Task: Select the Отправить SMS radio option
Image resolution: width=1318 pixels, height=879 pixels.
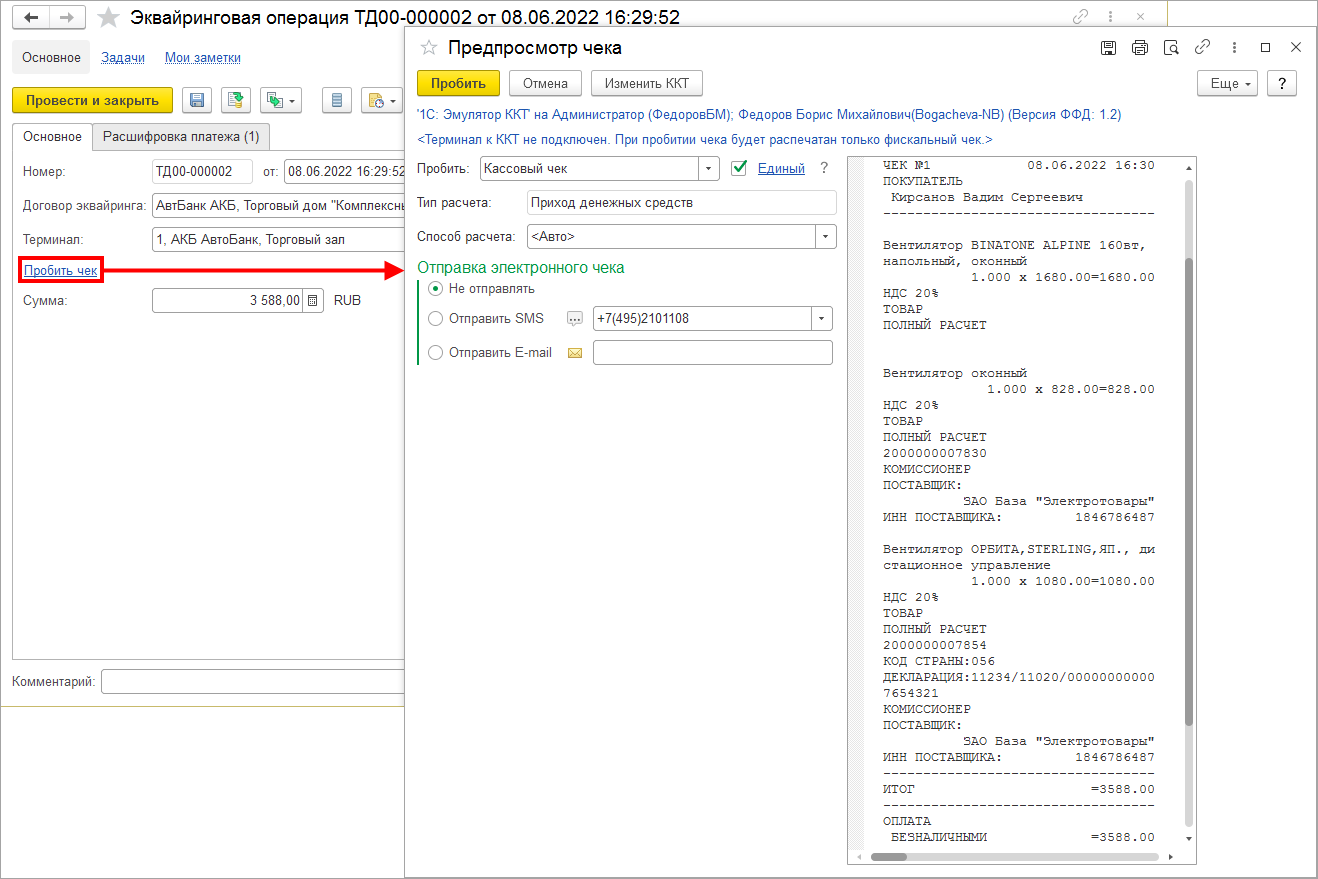Action: pyautogui.click(x=435, y=319)
